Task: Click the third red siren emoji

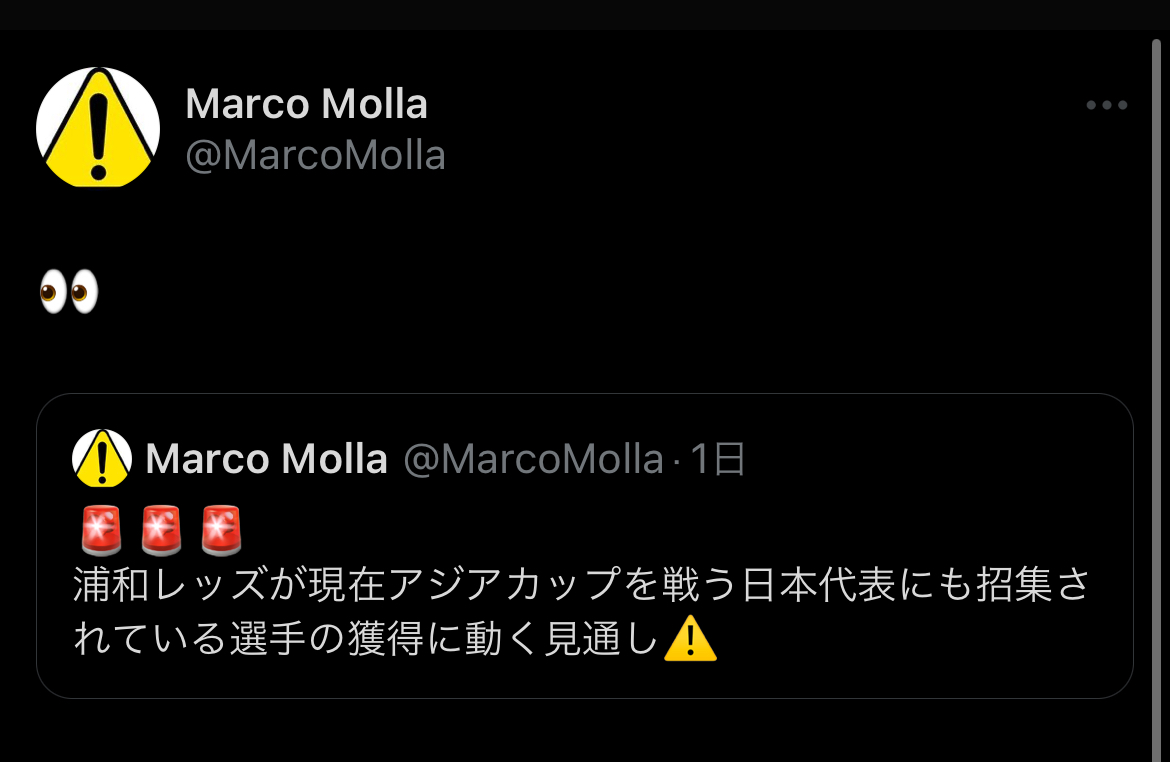Action: point(222,531)
